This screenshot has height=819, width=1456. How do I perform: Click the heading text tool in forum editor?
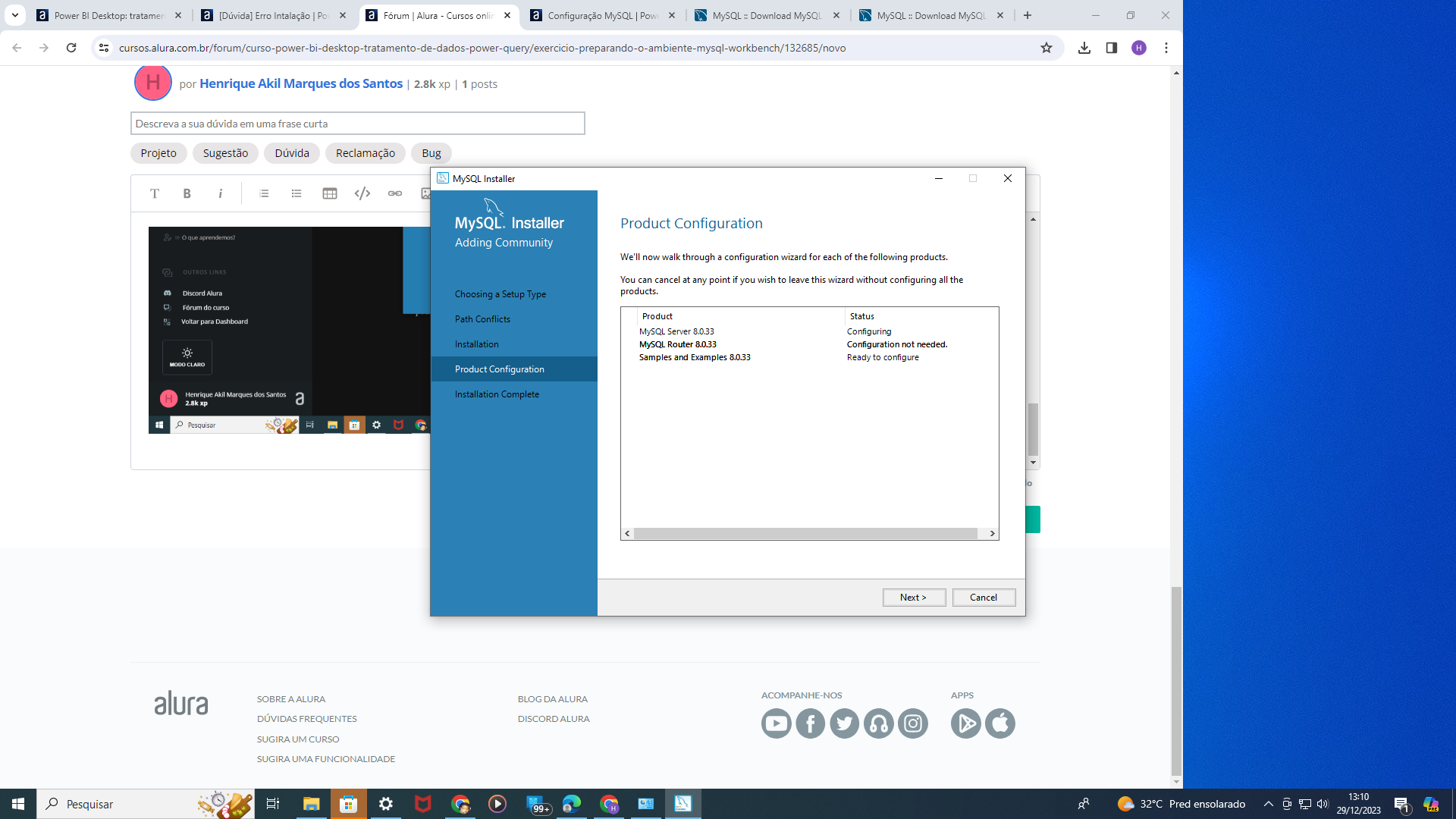pos(155,193)
